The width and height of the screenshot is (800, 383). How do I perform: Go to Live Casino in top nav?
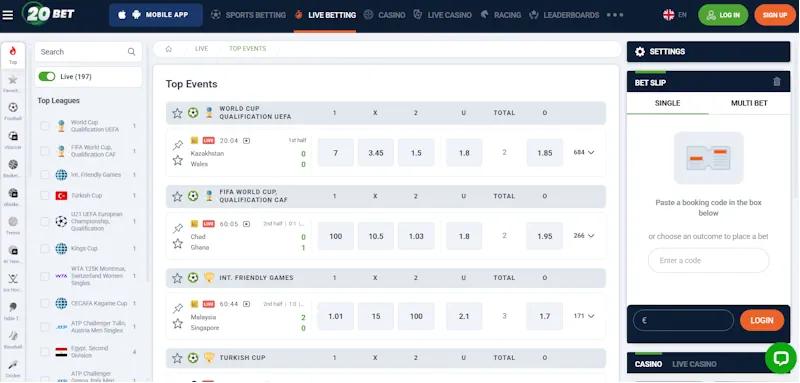(442, 15)
